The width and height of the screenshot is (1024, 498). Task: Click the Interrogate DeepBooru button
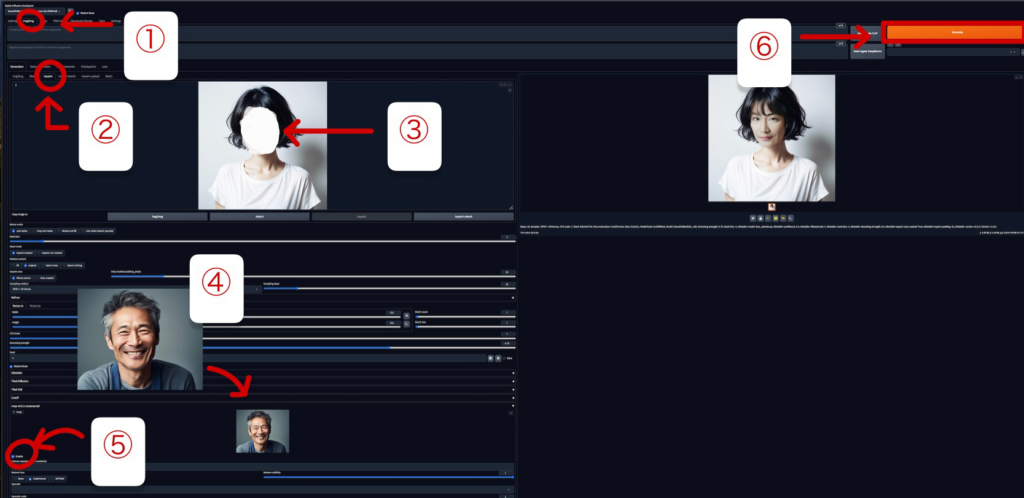(866, 52)
